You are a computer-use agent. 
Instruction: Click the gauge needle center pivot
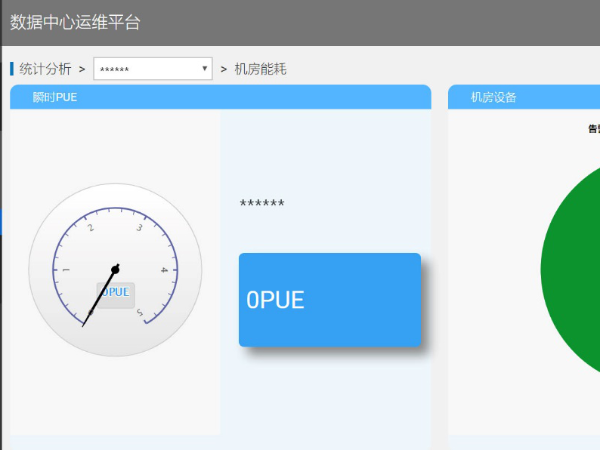tap(115, 269)
